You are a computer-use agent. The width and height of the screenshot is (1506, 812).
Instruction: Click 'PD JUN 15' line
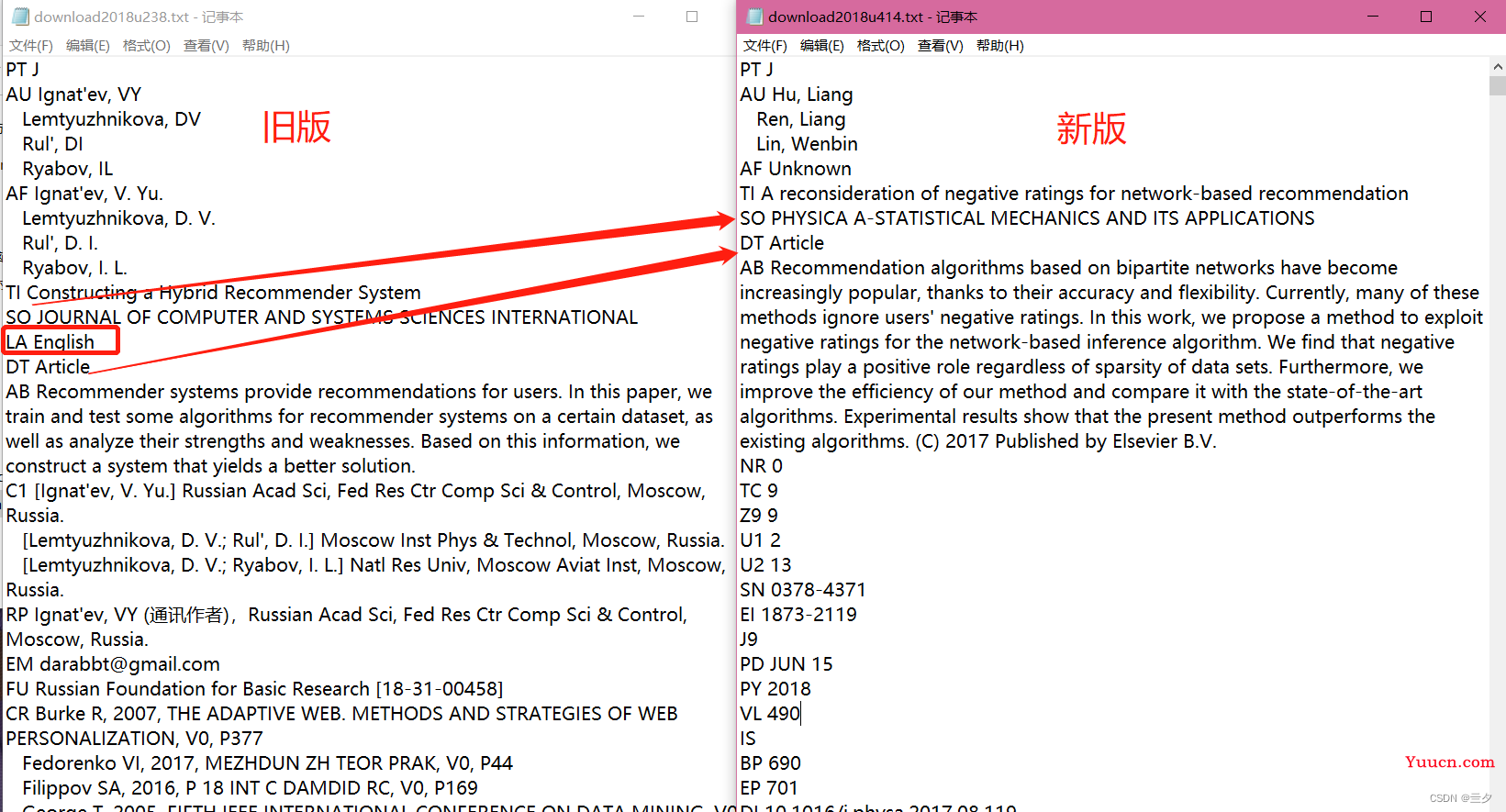(x=786, y=664)
